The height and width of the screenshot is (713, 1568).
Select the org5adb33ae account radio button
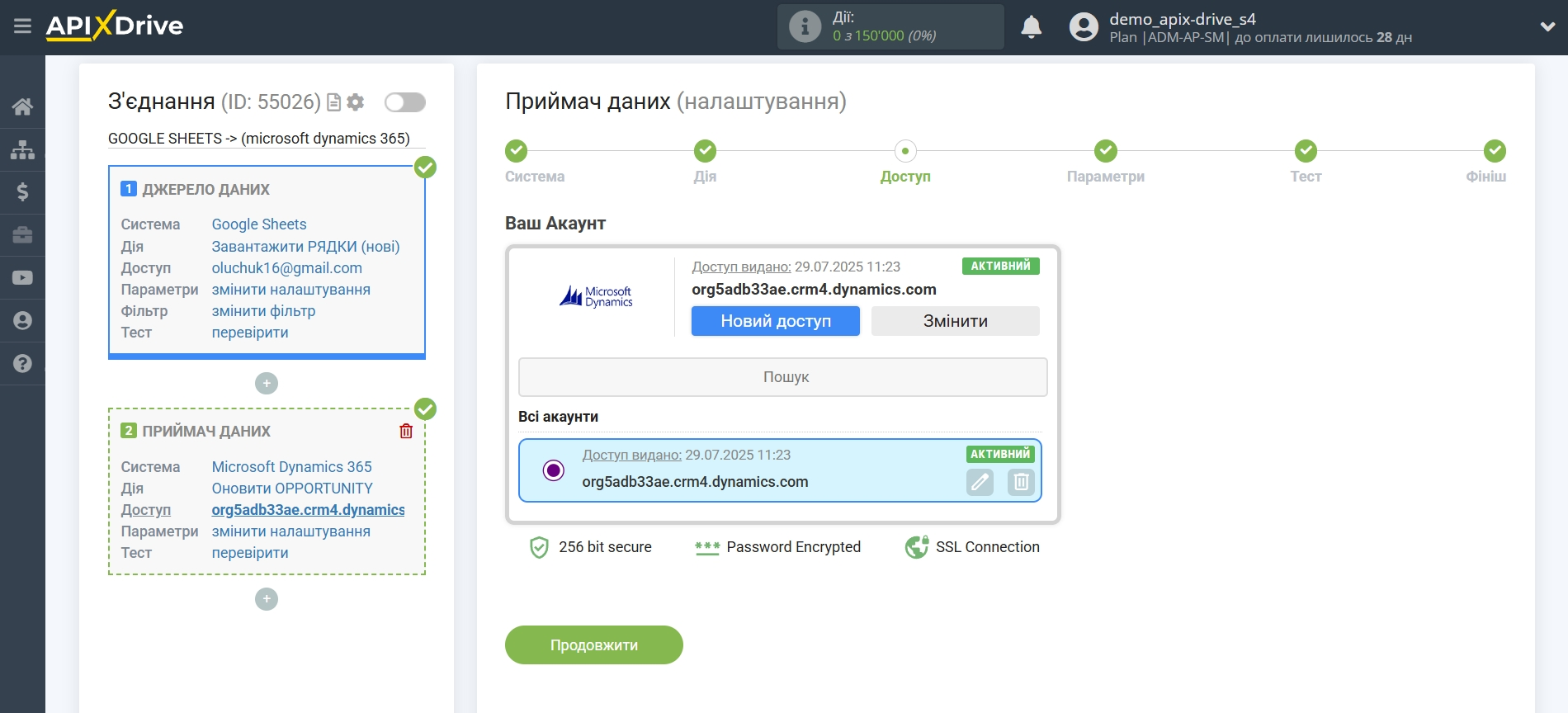point(554,470)
